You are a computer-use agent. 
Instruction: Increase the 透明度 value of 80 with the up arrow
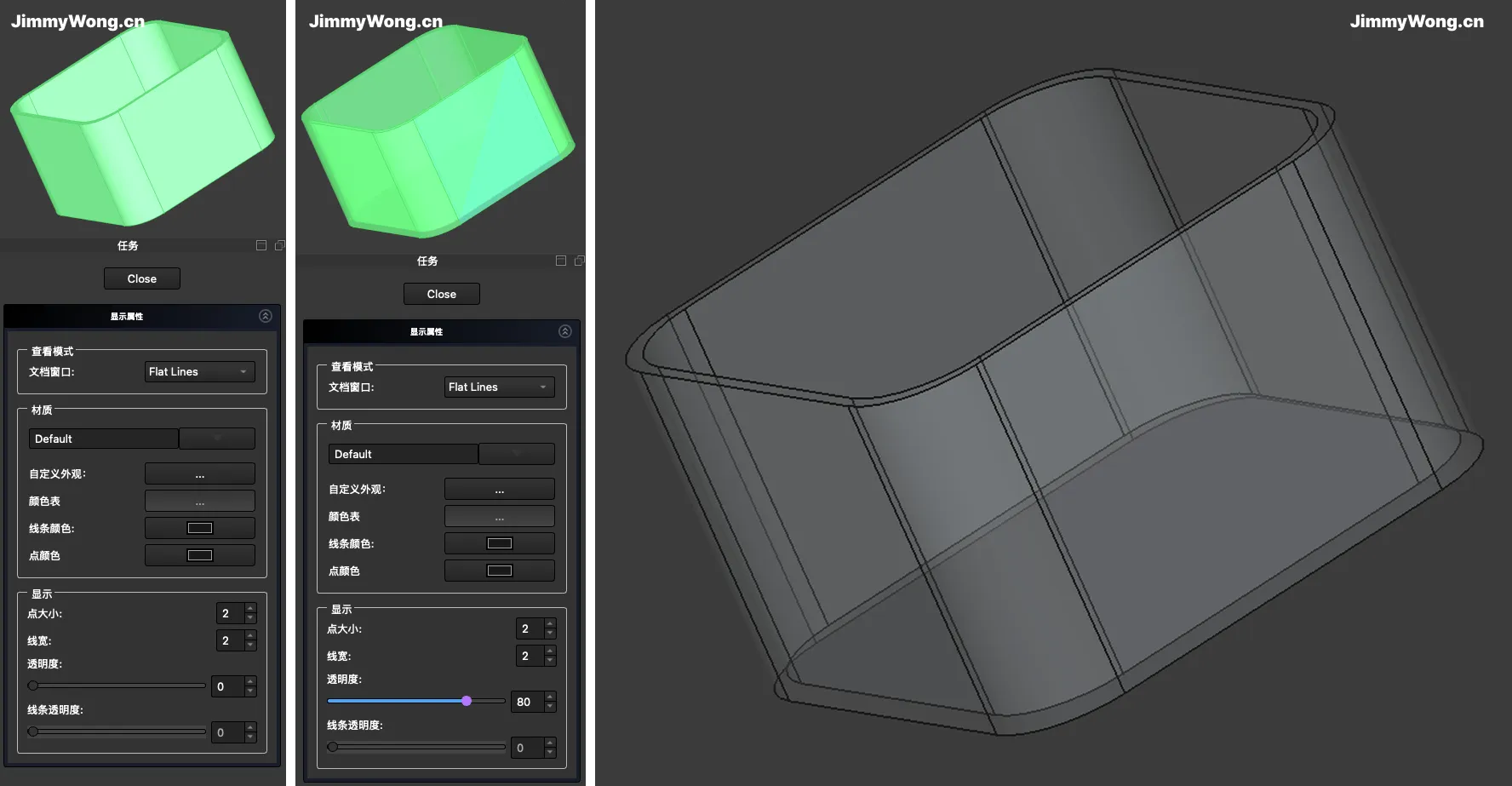click(x=550, y=697)
